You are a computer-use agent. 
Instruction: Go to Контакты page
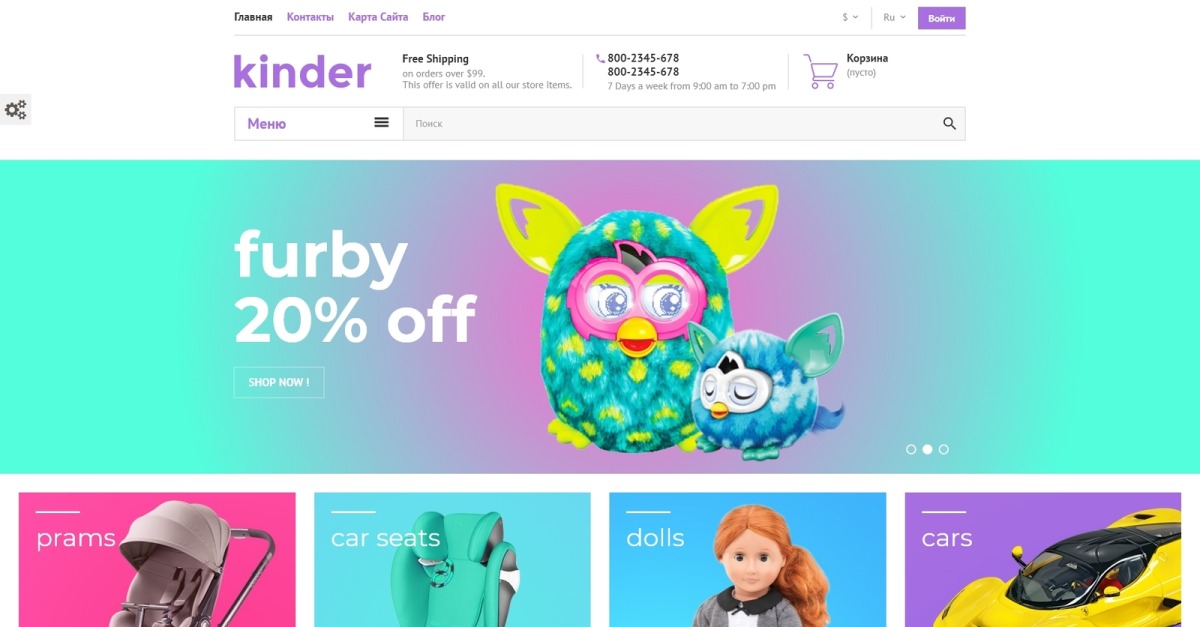click(310, 17)
